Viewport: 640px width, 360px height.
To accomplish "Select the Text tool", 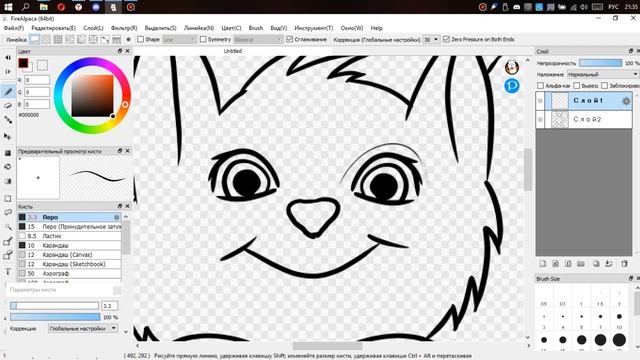I will click(x=8, y=271).
